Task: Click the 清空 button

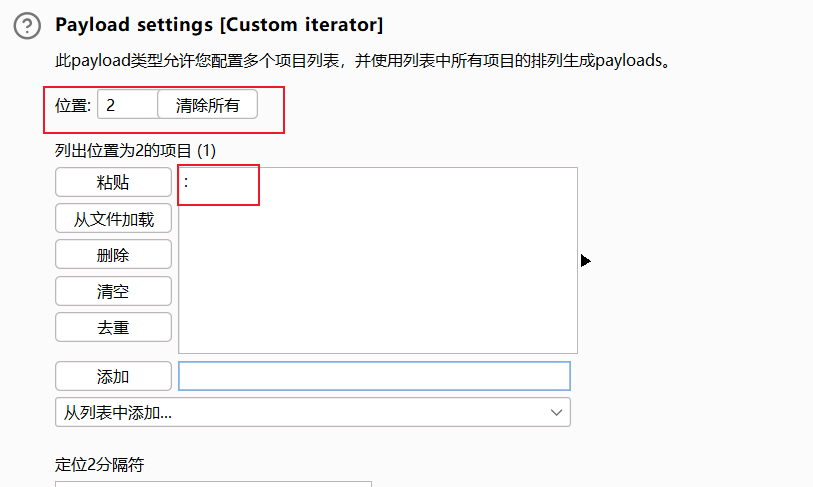Action: point(113,291)
